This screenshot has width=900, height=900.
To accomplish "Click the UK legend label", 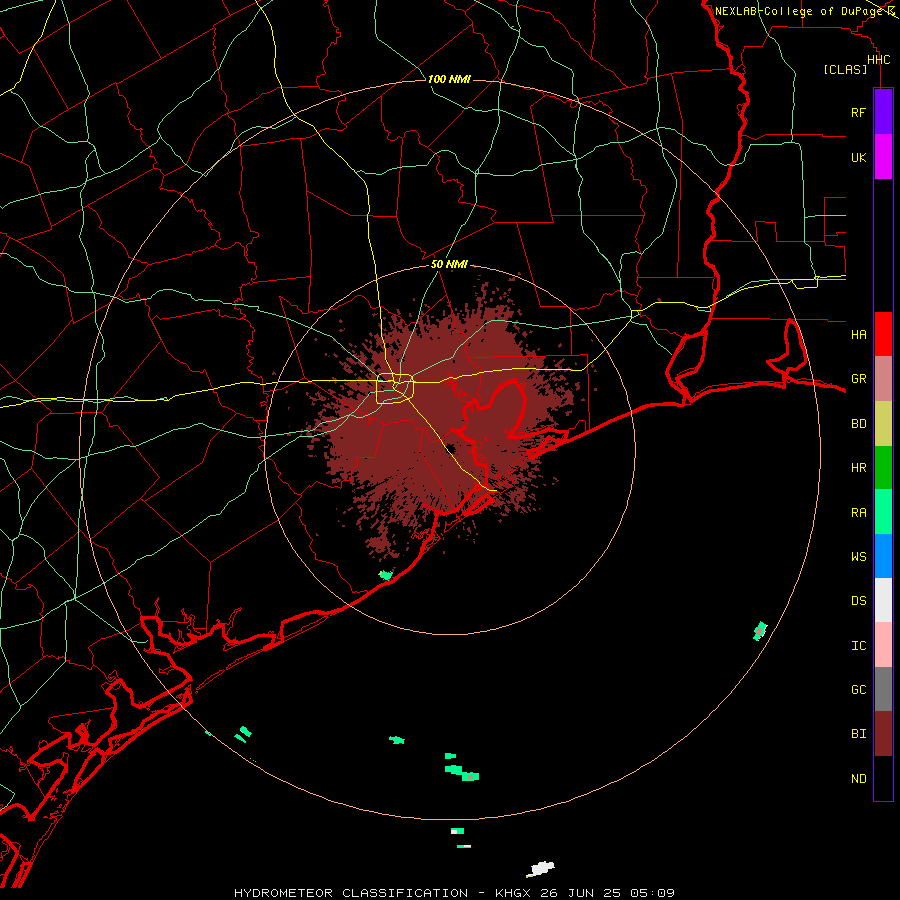I will pyautogui.click(x=858, y=157).
